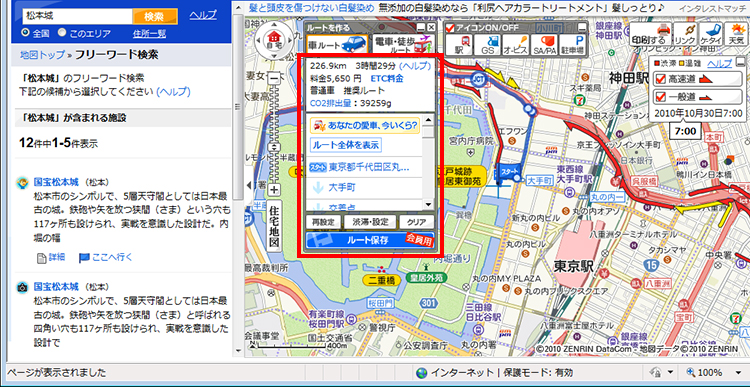Collapse the left side panel arrow
Viewport: 750px width, 387px height.
249,185
